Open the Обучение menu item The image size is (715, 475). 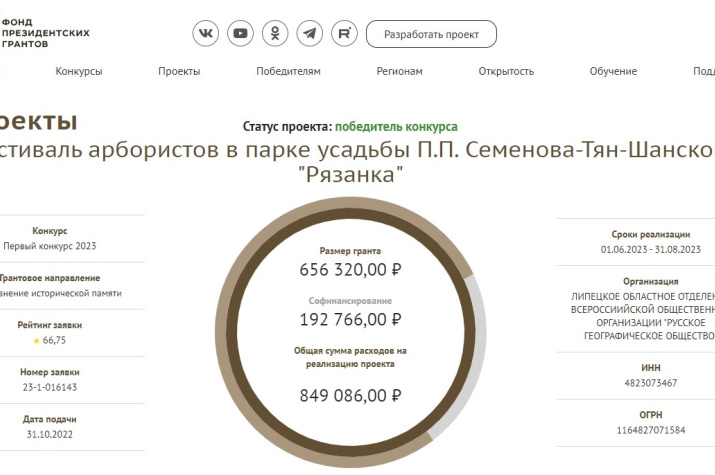click(x=613, y=71)
